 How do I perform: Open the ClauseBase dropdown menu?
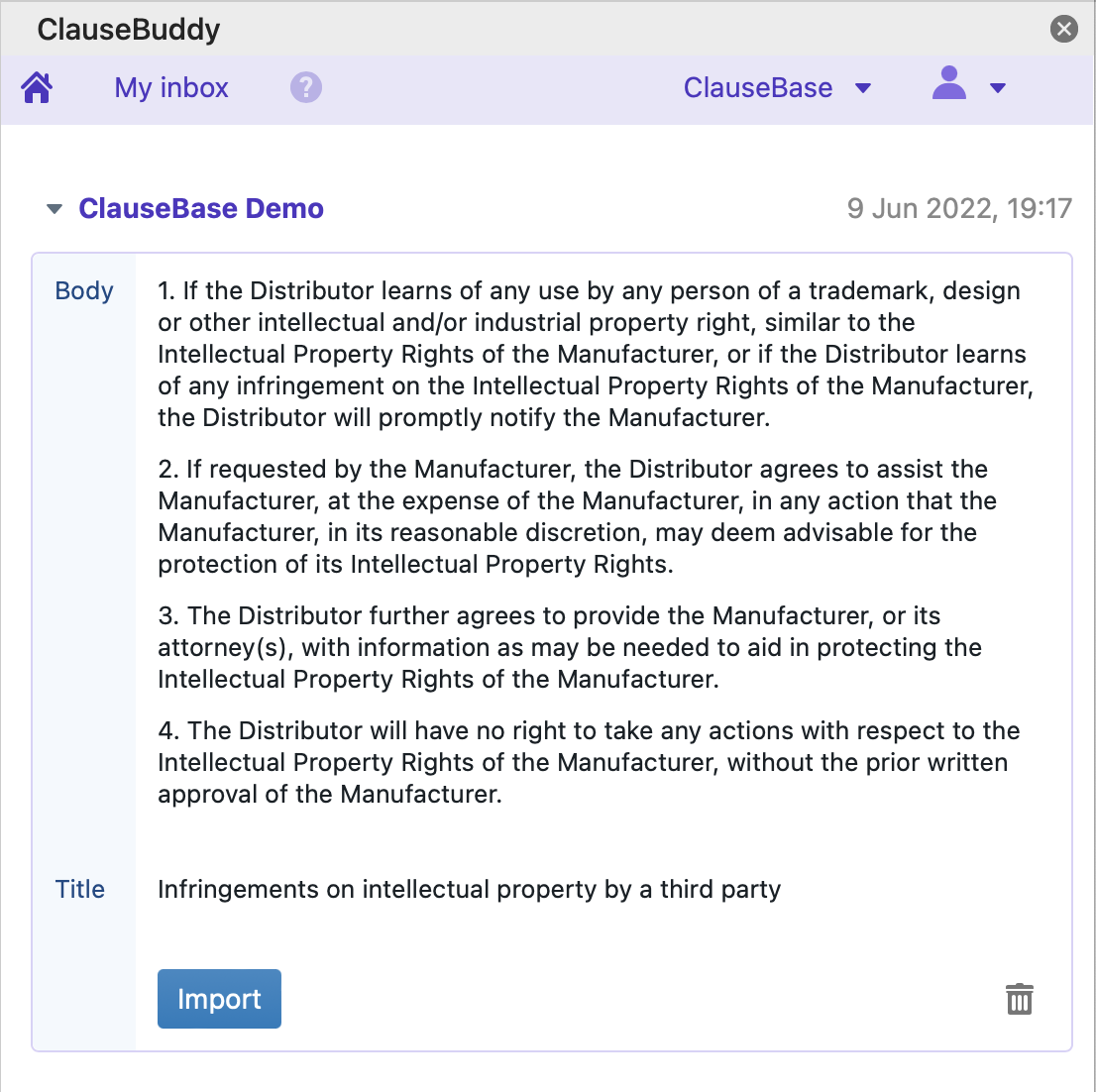[x=777, y=88]
